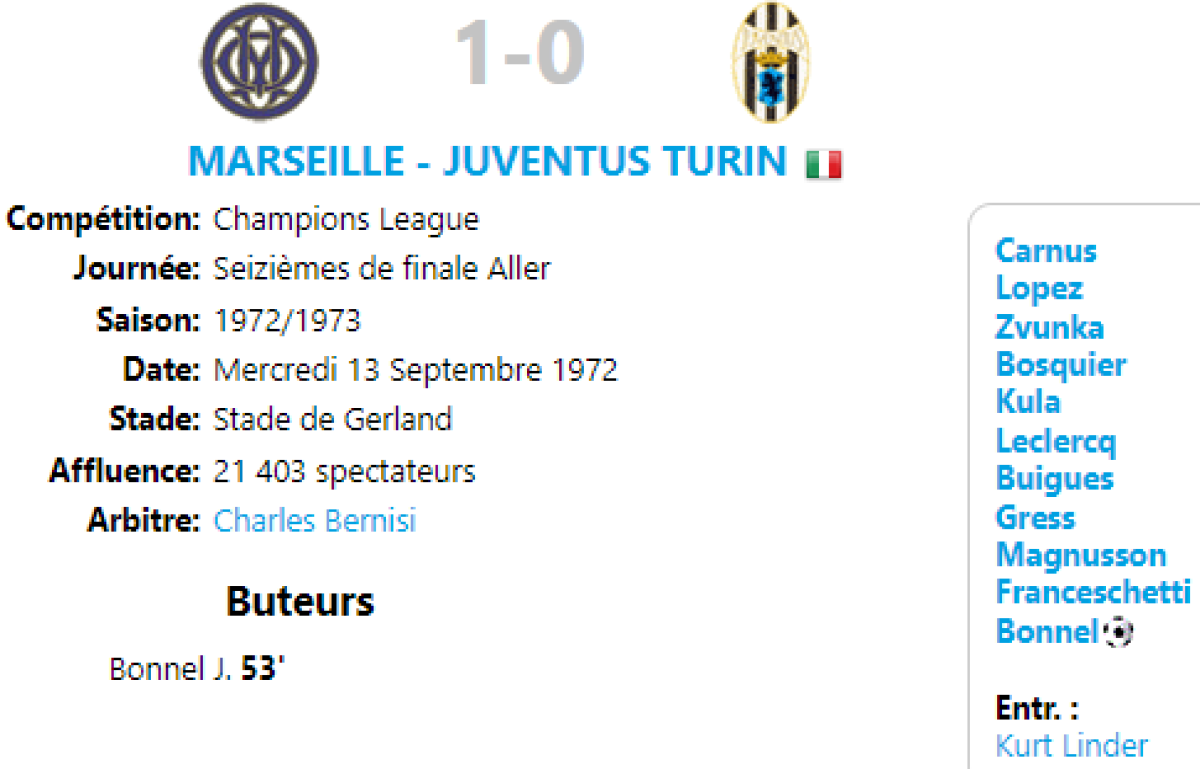Click the Italian flag icon
Screen dimensions: 1200x769
coord(823,164)
